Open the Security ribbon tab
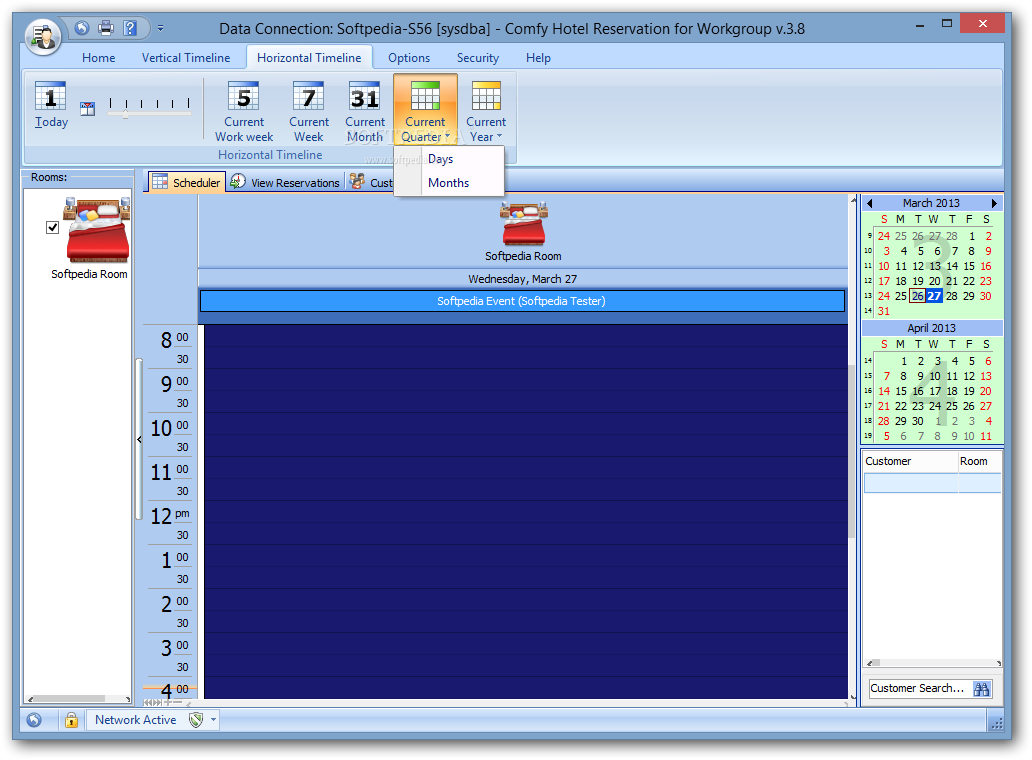 (478, 58)
